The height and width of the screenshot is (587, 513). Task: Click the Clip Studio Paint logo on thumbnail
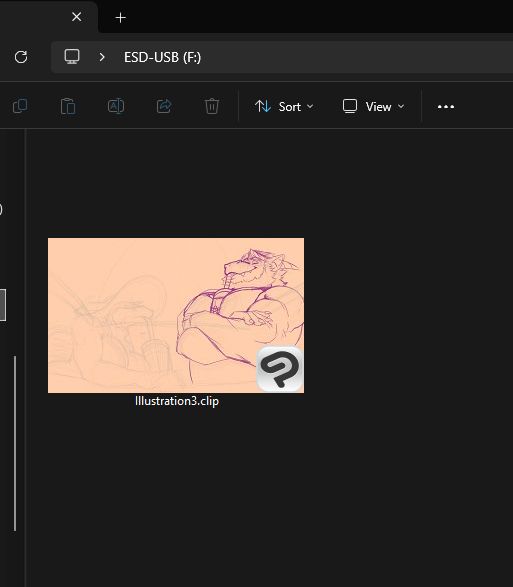[279, 369]
